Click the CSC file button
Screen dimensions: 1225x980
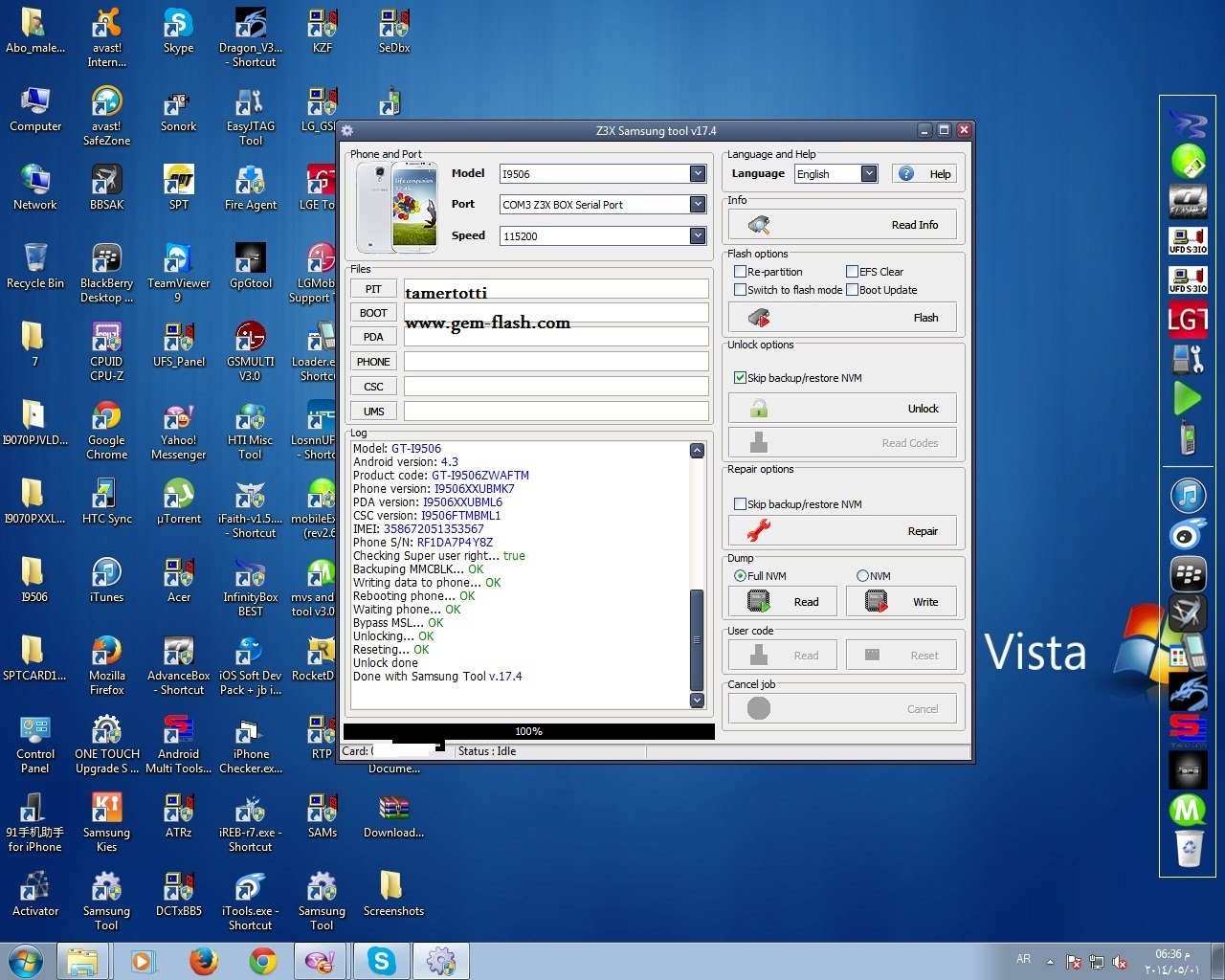coord(373,387)
